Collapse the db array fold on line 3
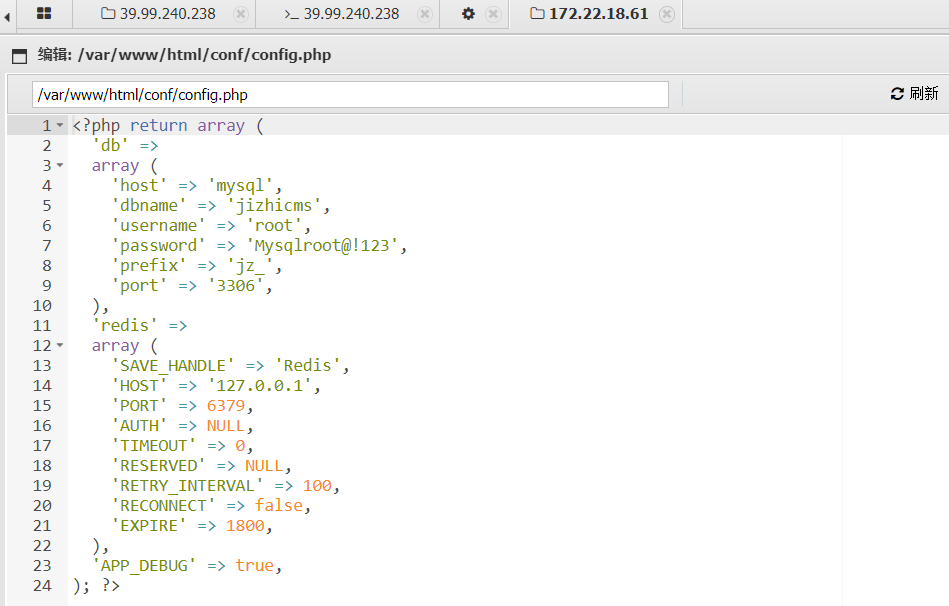 tap(60, 165)
